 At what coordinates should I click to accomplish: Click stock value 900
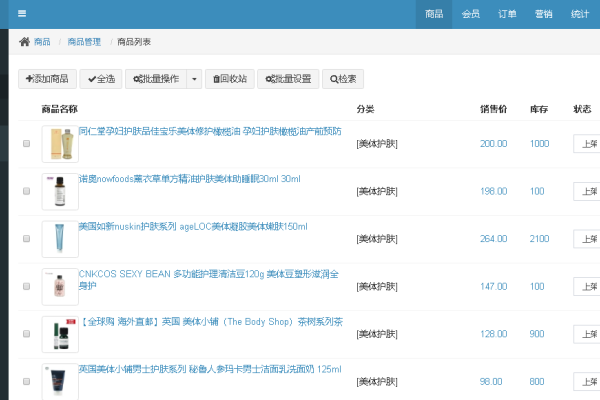[x=537, y=334]
